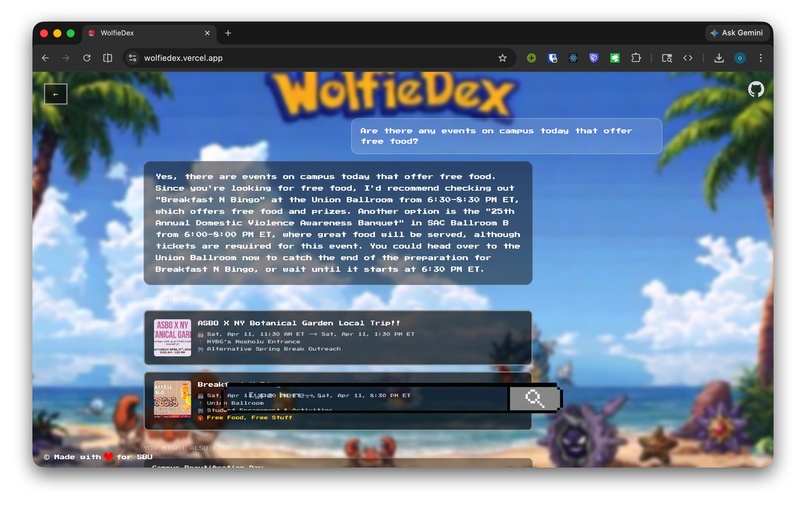Click the purple shield blocker extension
The image size is (806, 511).
pyautogui.click(x=594, y=58)
